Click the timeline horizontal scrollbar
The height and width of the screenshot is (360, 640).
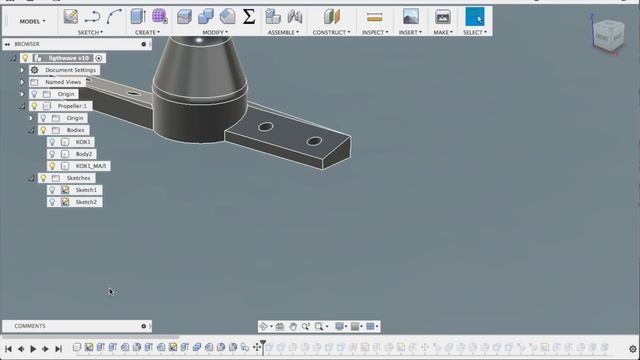tap(91, 337)
